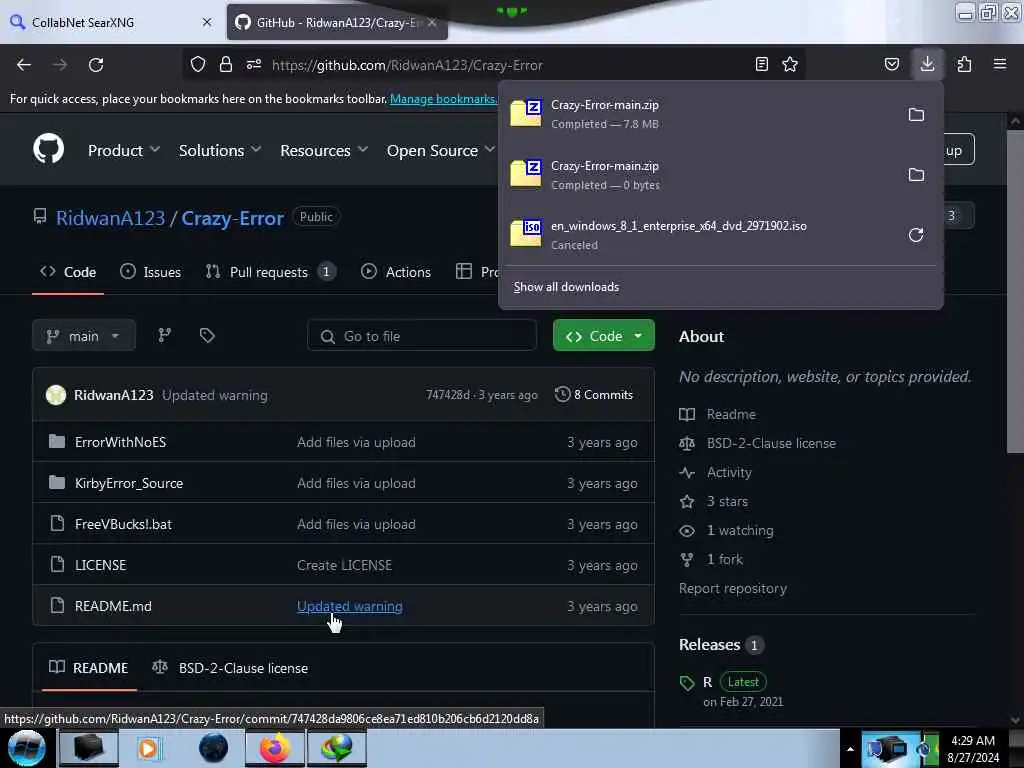Show 7.8 MB Crazy-Error-main.zip in folder
This screenshot has width=1024, height=768.
tap(916, 115)
